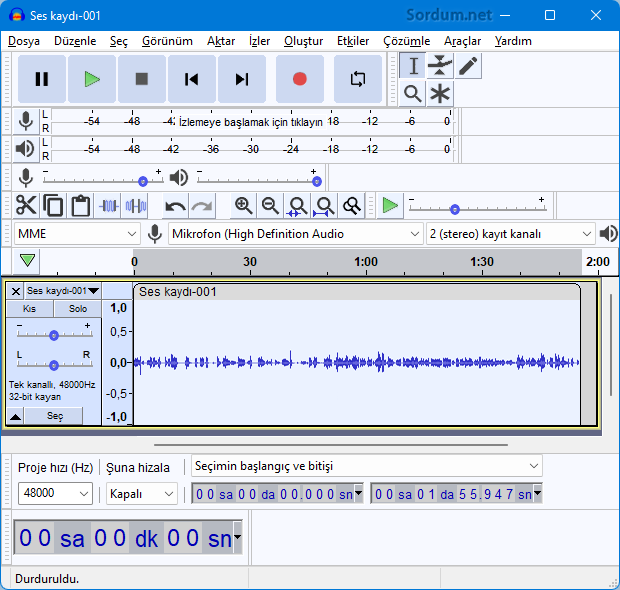Screen dimensions: 620x590
Task: Open the Araçlar menu
Action: click(462, 41)
